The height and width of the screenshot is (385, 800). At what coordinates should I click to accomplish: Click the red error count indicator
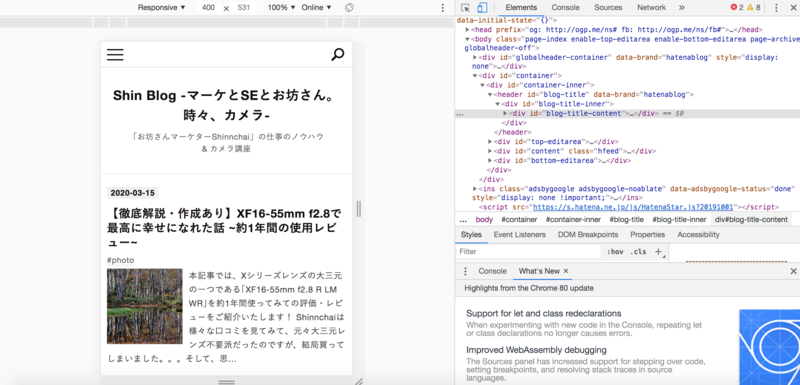point(737,8)
